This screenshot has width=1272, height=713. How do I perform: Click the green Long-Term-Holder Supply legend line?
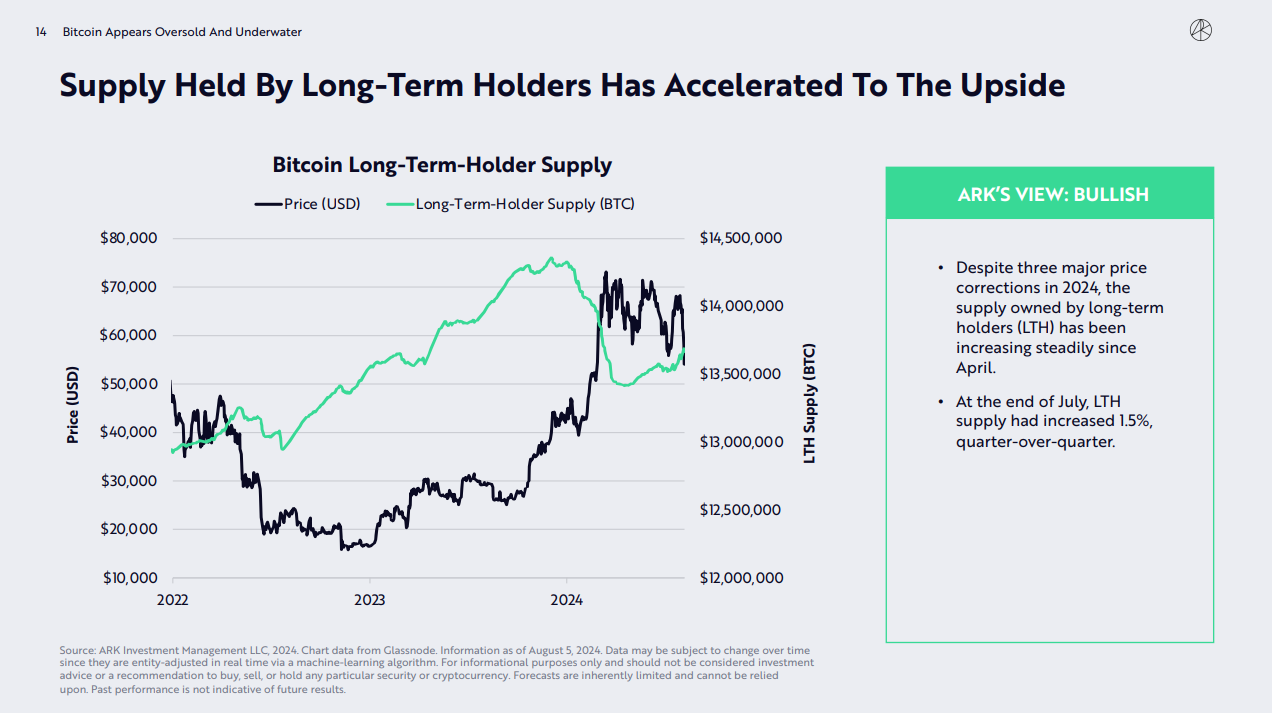(x=400, y=204)
